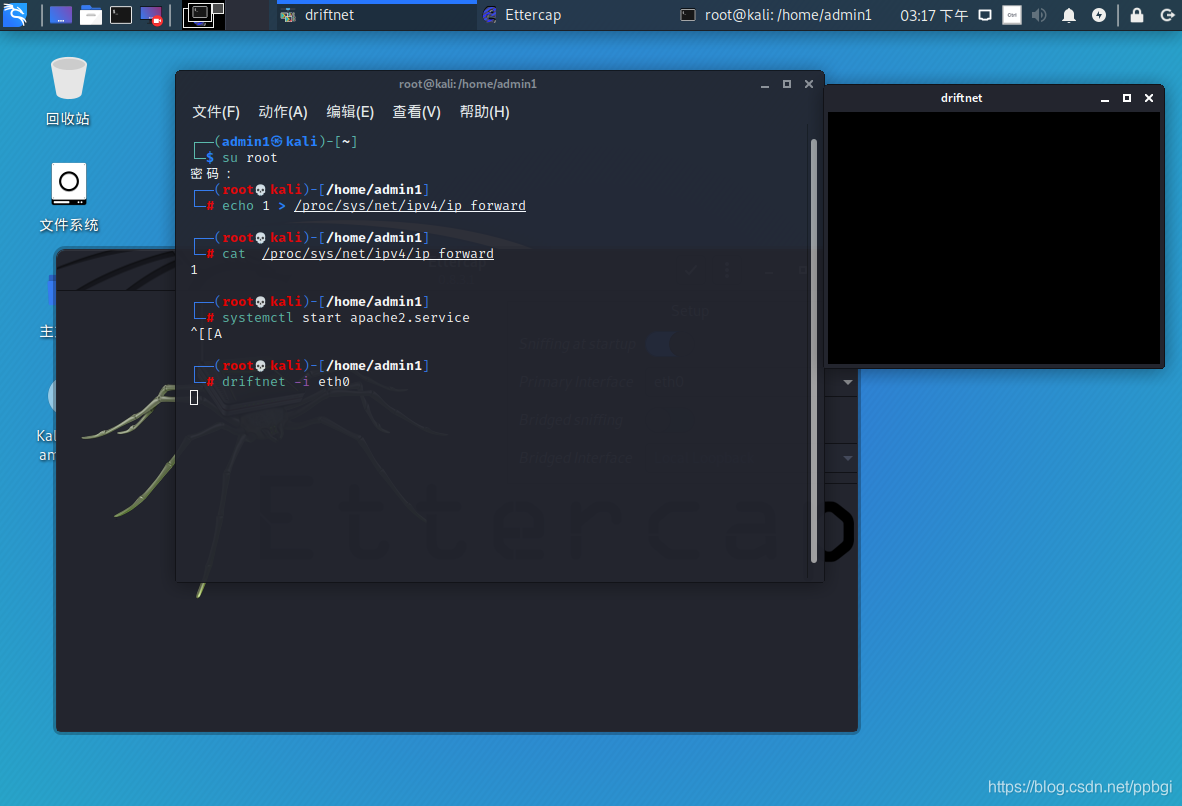The image size is (1182, 806).
Task: Click the log out icon in the panel
Action: (1167, 15)
